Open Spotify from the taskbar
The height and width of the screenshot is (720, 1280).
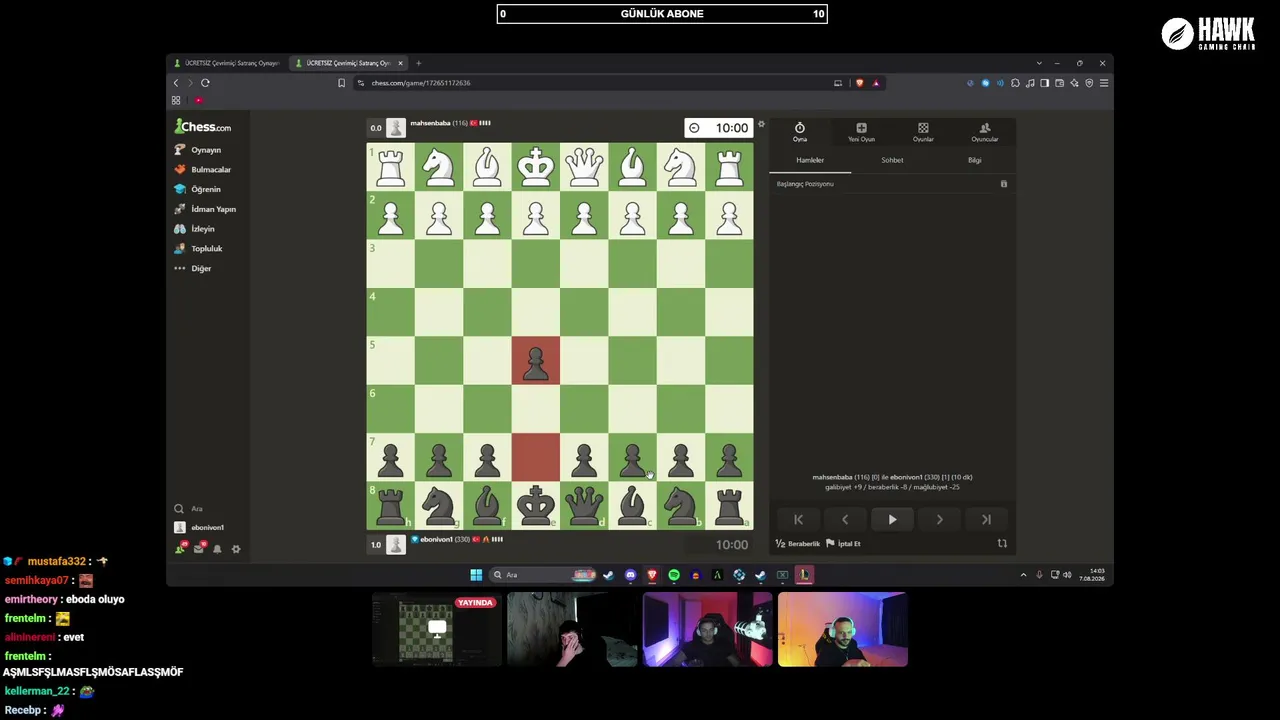point(674,575)
